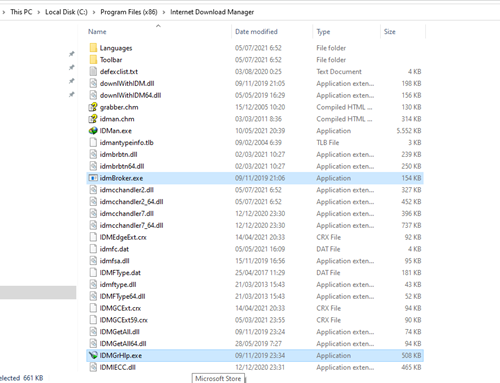This screenshot has width=500, height=383.
Task: Click the idmcchandler2_64.dll file icon
Action: (93, 202)
